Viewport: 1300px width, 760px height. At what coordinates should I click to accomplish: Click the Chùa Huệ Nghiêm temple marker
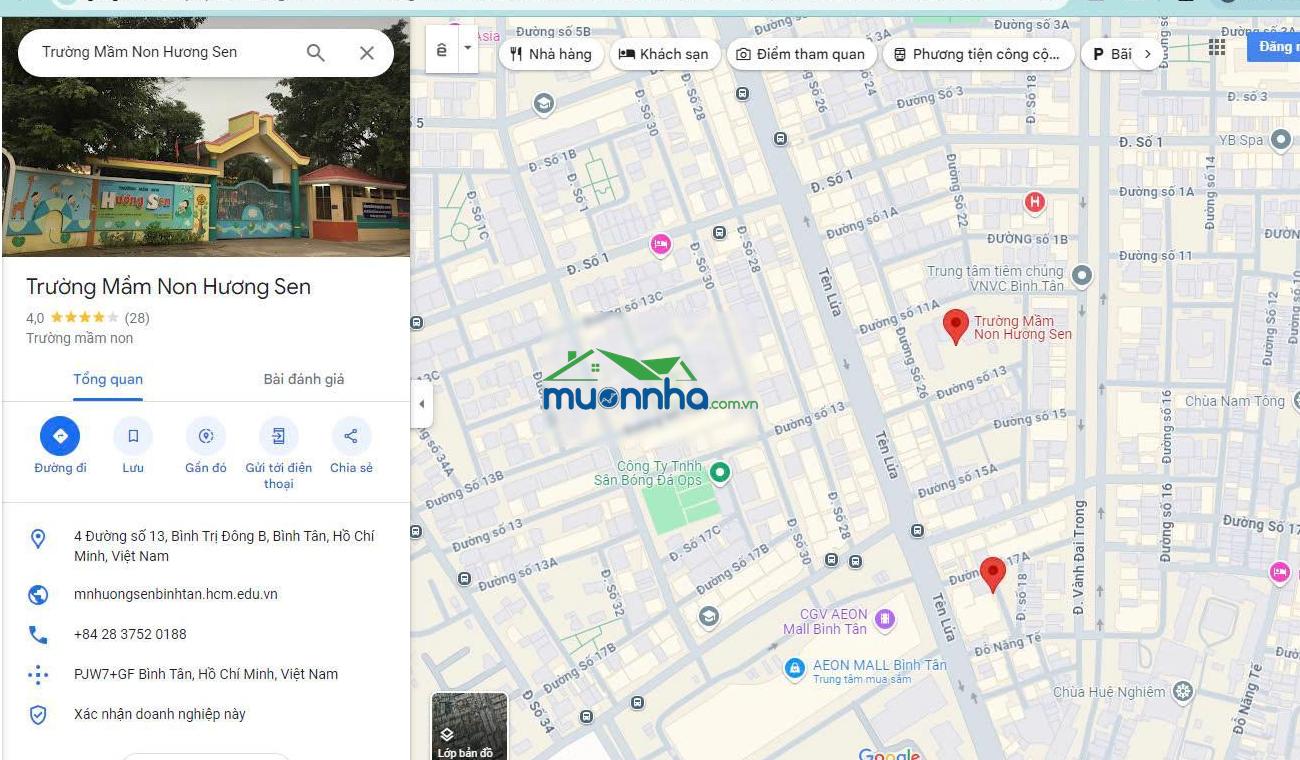tap(1183, 692)
